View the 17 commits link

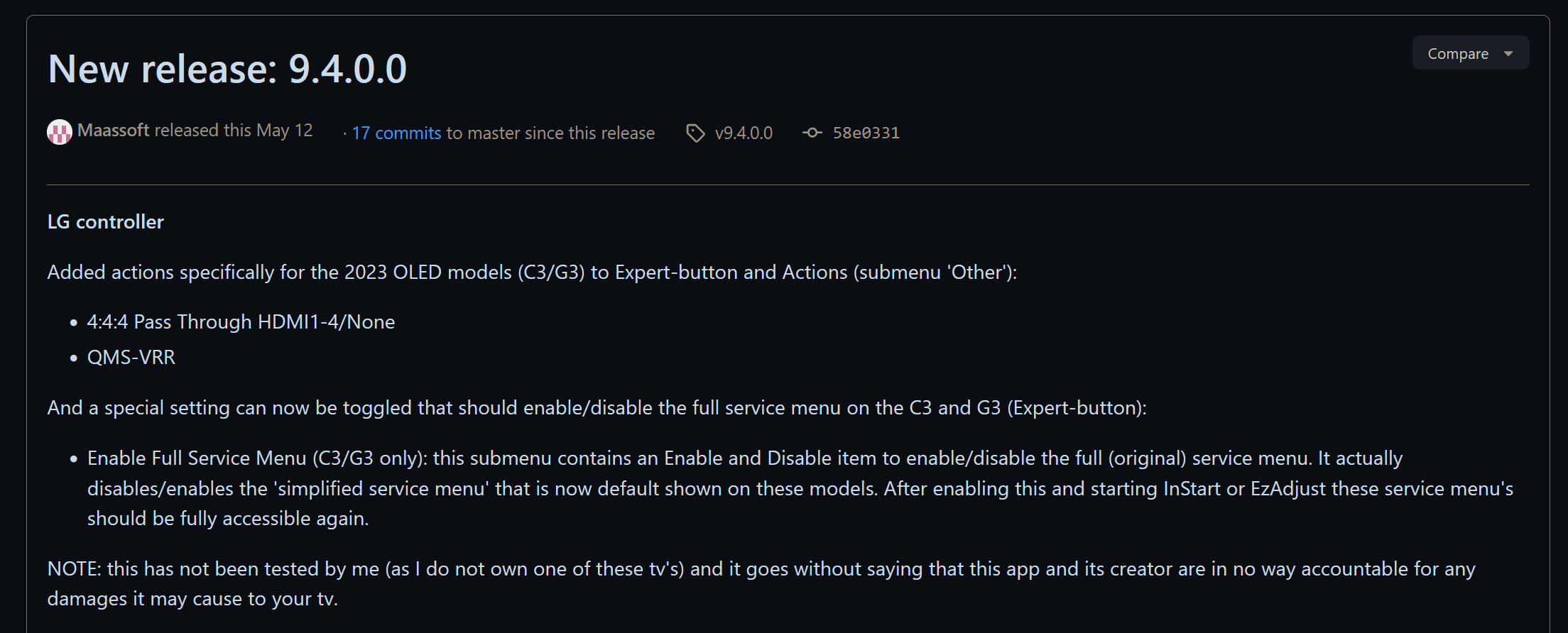pos(396,133)
